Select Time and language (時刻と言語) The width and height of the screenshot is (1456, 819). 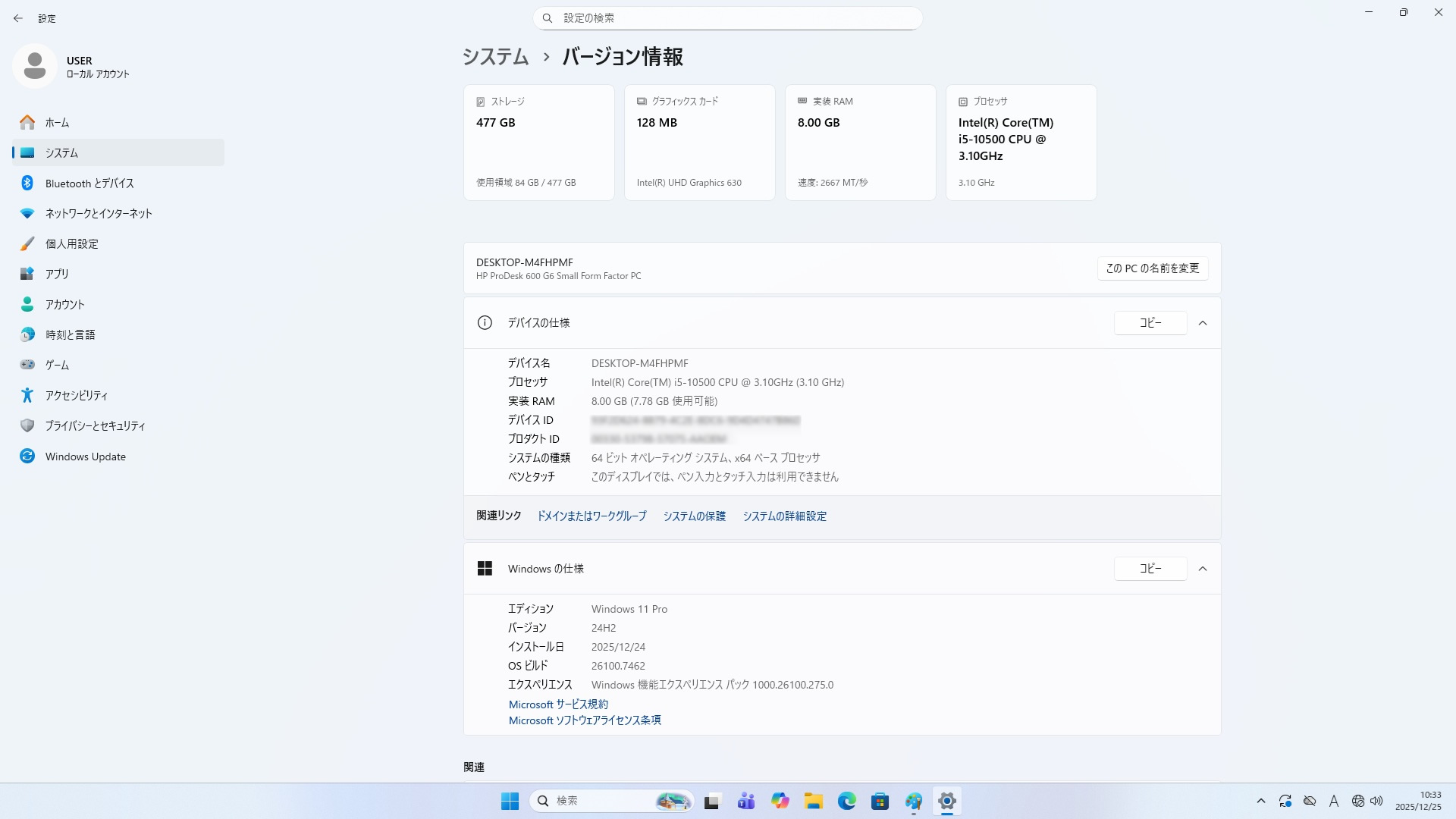point(70,334)
